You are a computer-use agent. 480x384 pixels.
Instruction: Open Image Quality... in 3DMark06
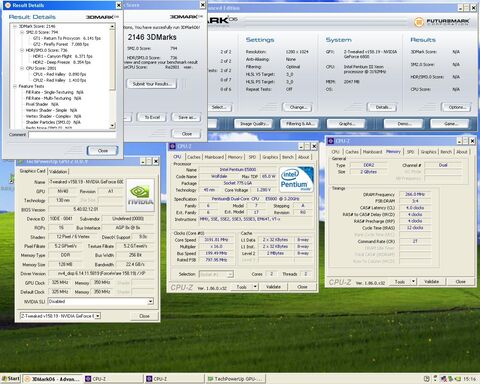point(253,124)
